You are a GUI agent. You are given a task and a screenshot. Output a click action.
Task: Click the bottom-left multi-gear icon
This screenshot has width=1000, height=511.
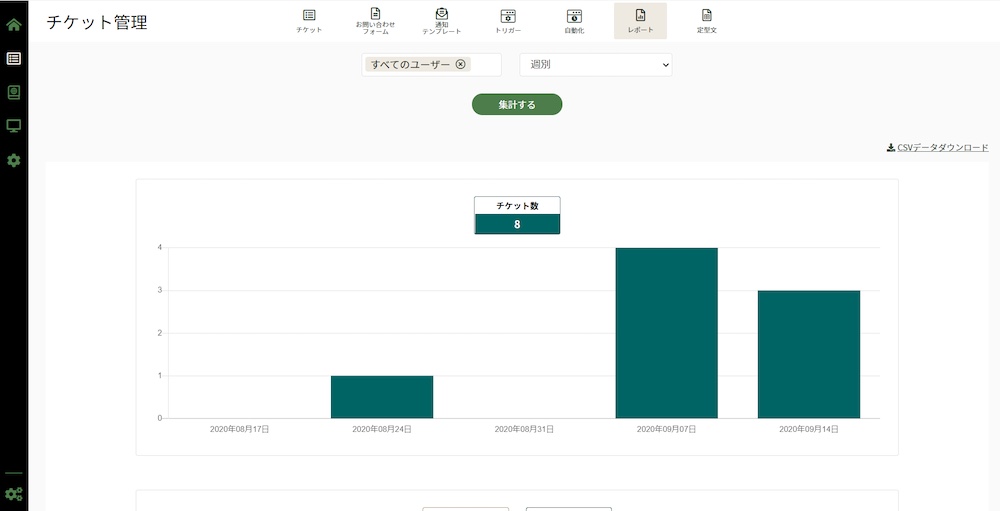(x=14, y=493)
